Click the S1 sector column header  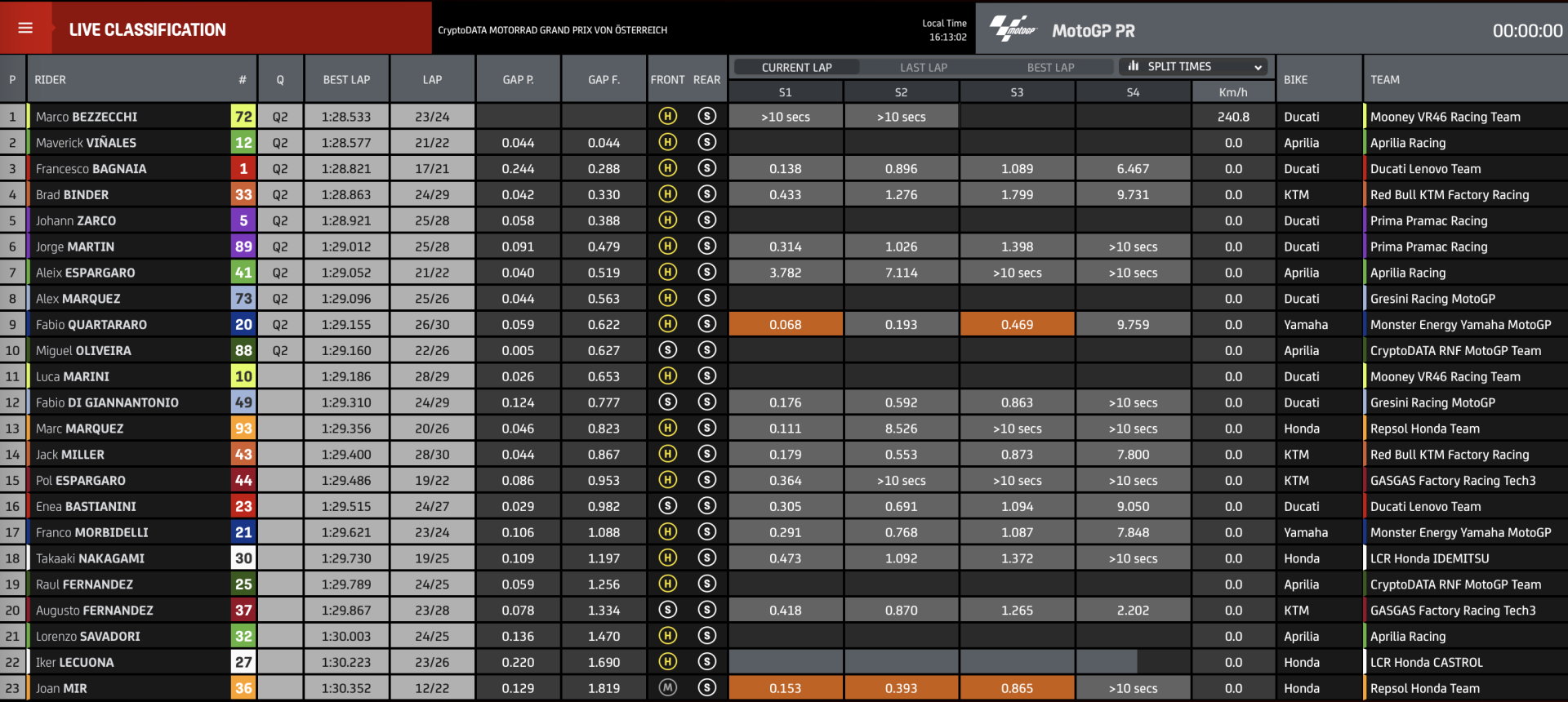pos(785,92)
